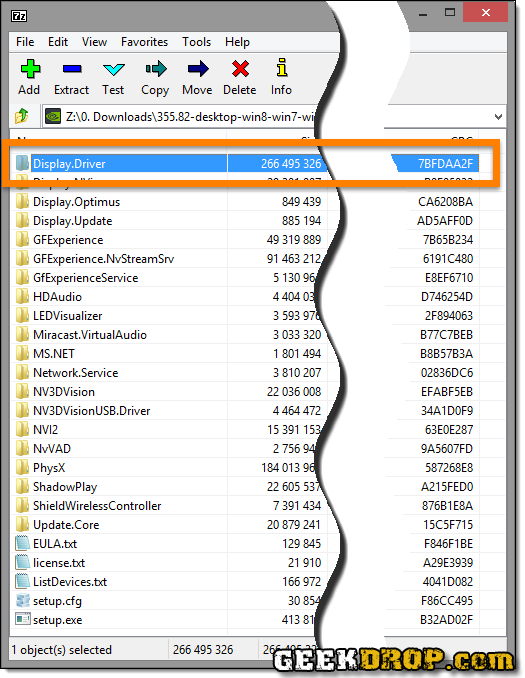Click the size value 849 439

(x=301, y=201)
